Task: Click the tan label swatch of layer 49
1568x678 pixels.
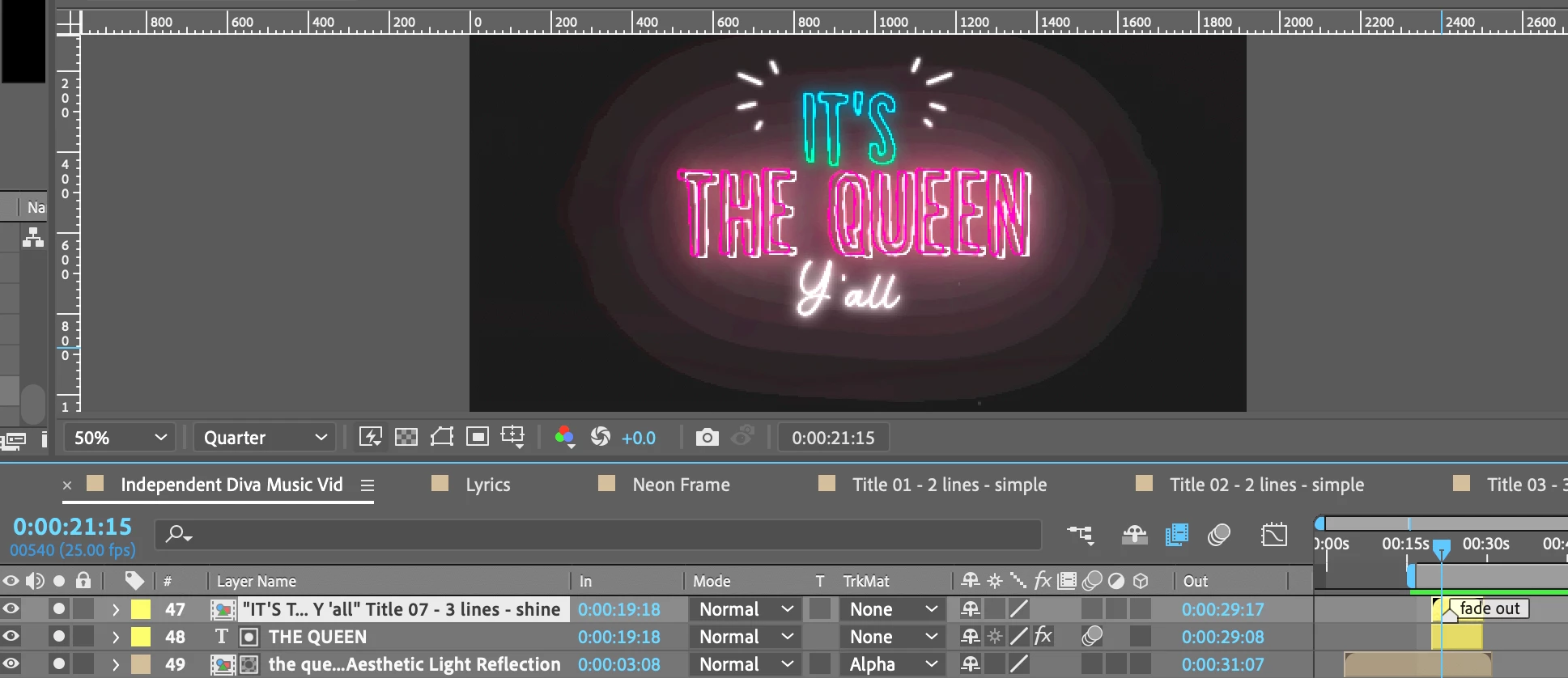Action: pos(141,664)
